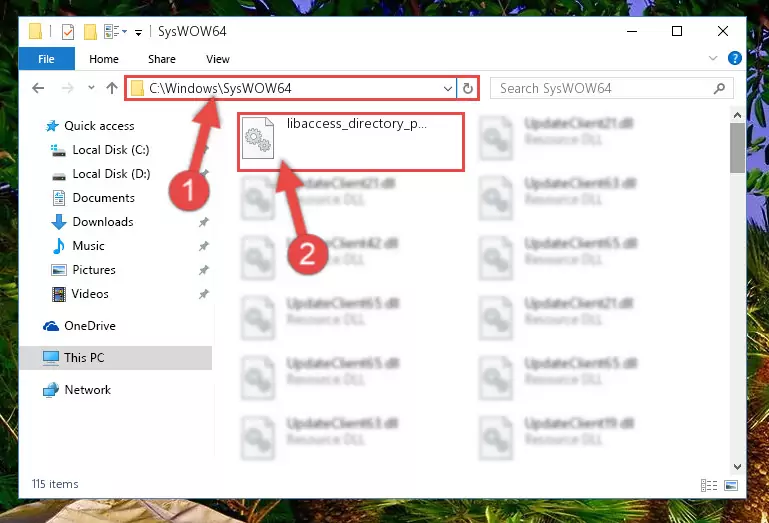Viewport: 769px width, 523px height.
Task: Refresh the SysWOW64 folder view
Action: click(x=467, y=89)
